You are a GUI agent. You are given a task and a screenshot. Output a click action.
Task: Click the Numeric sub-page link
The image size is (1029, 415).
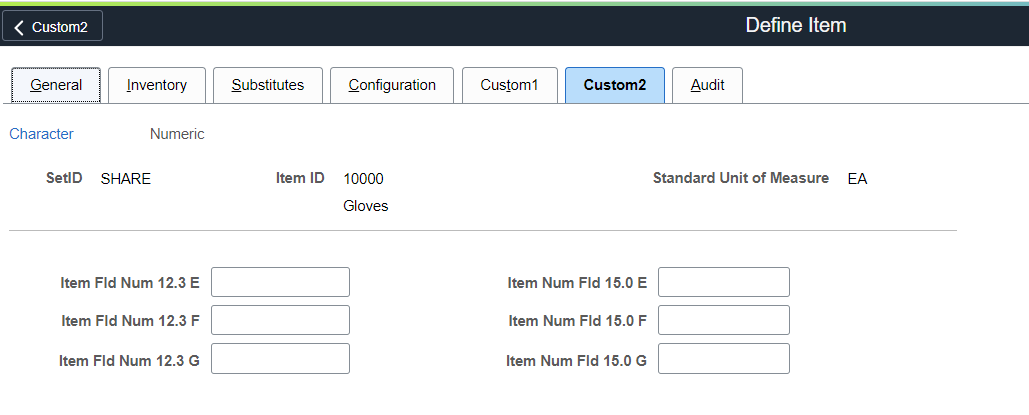click(177, 134)
